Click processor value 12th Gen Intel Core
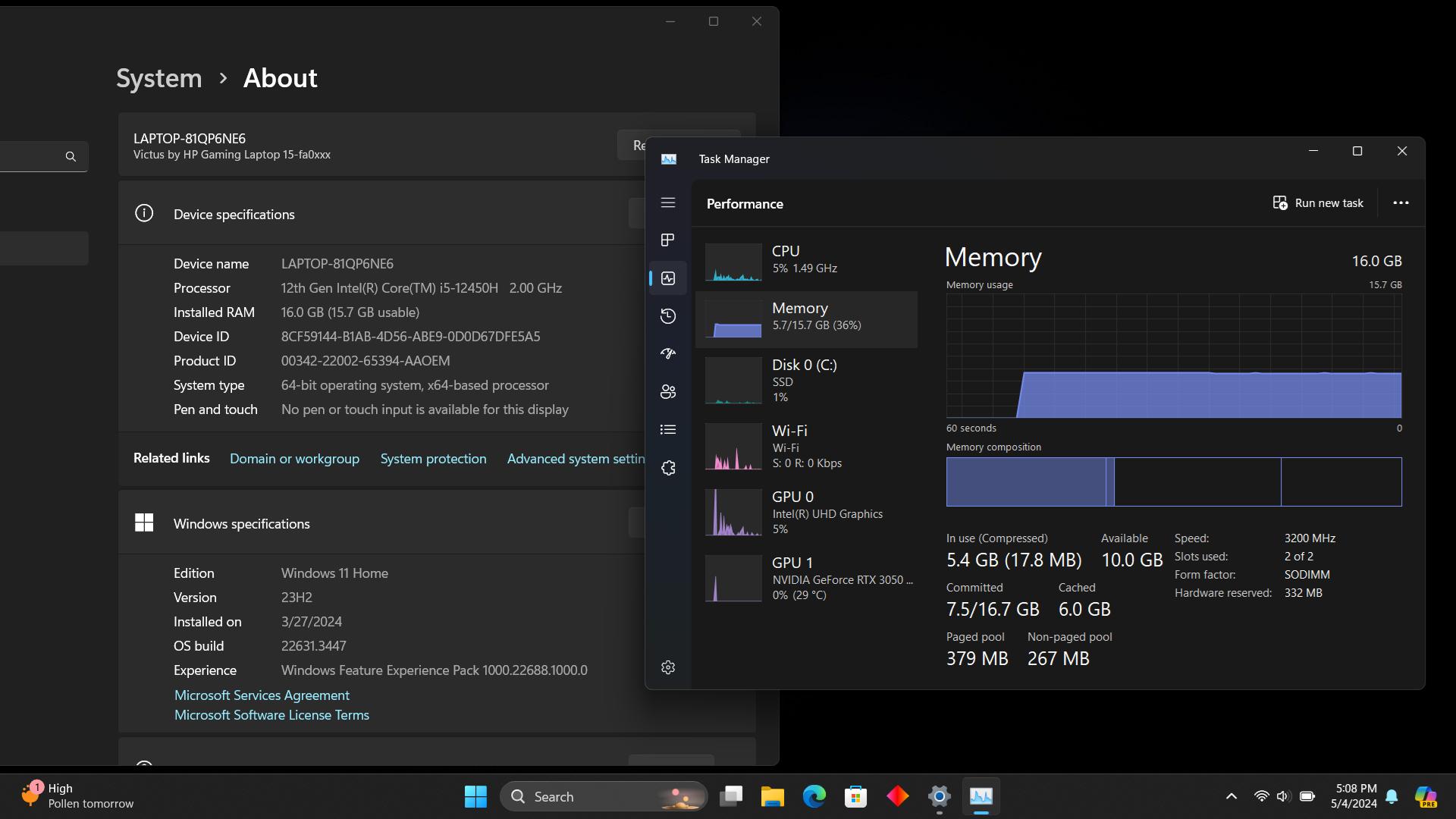Viewport: 1456px width, 819px height. (x=421, y=288)
